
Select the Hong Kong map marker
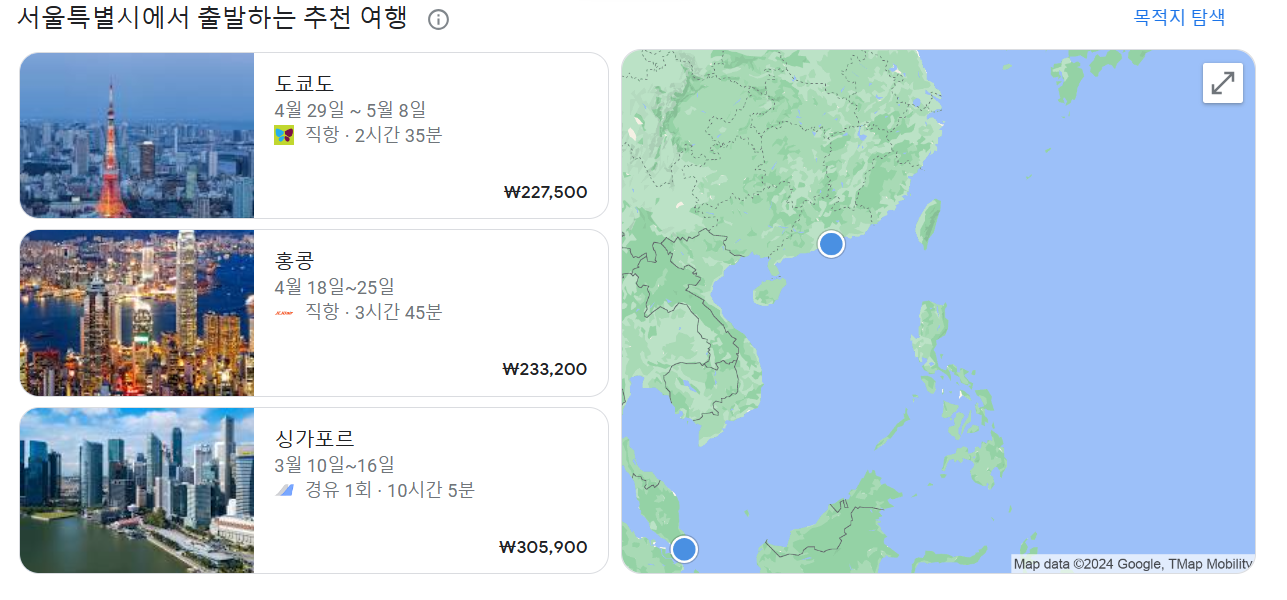point(830,243)
